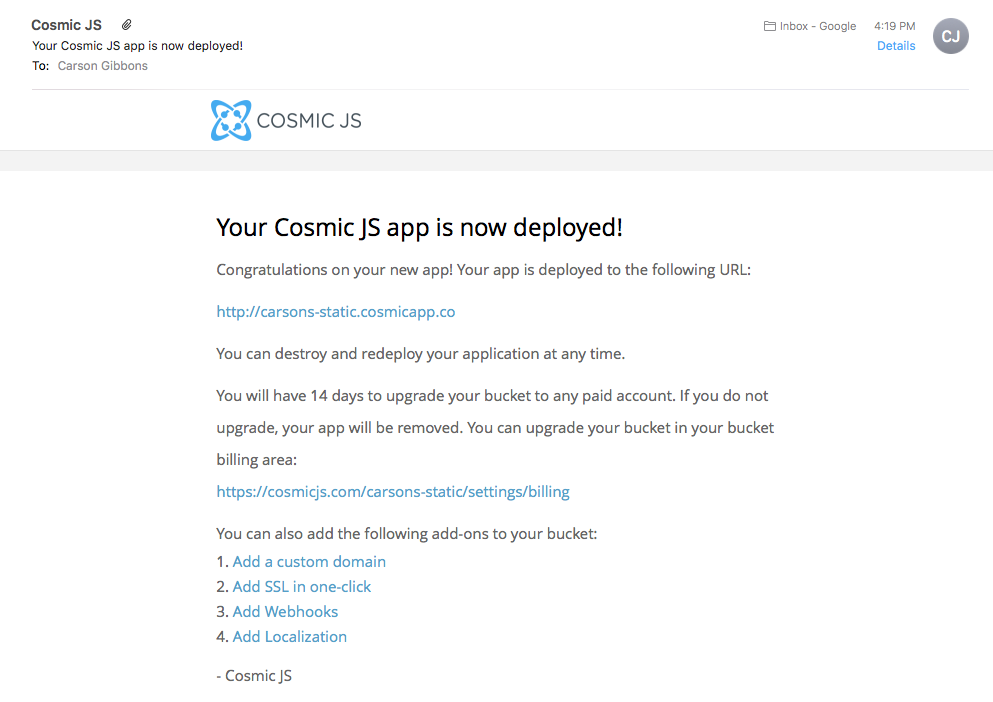
Task: Click the email subject line in header
Action: pyautogui.click(x=138, y=46)
